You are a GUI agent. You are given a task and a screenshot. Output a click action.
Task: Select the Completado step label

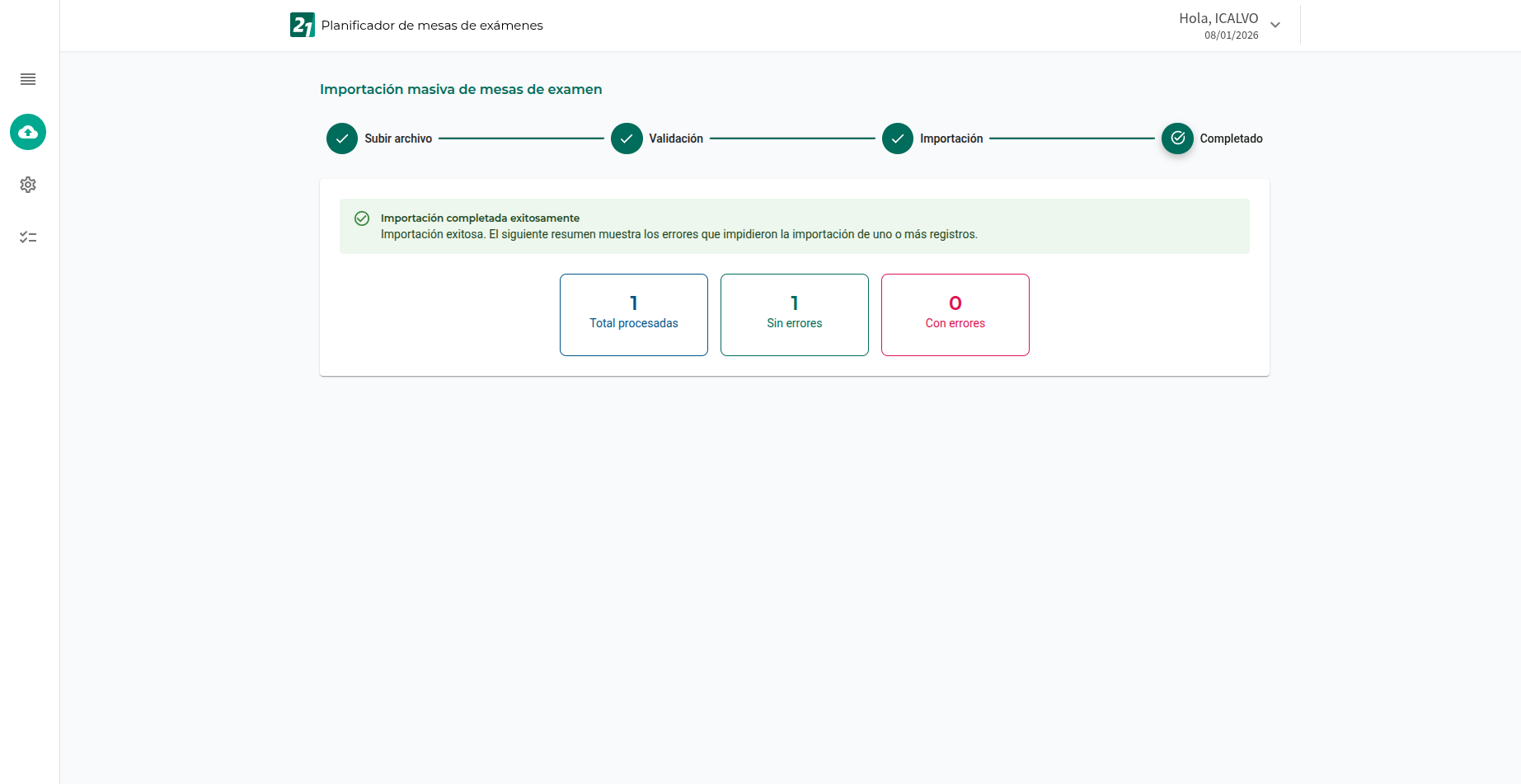pos(1231,138)
